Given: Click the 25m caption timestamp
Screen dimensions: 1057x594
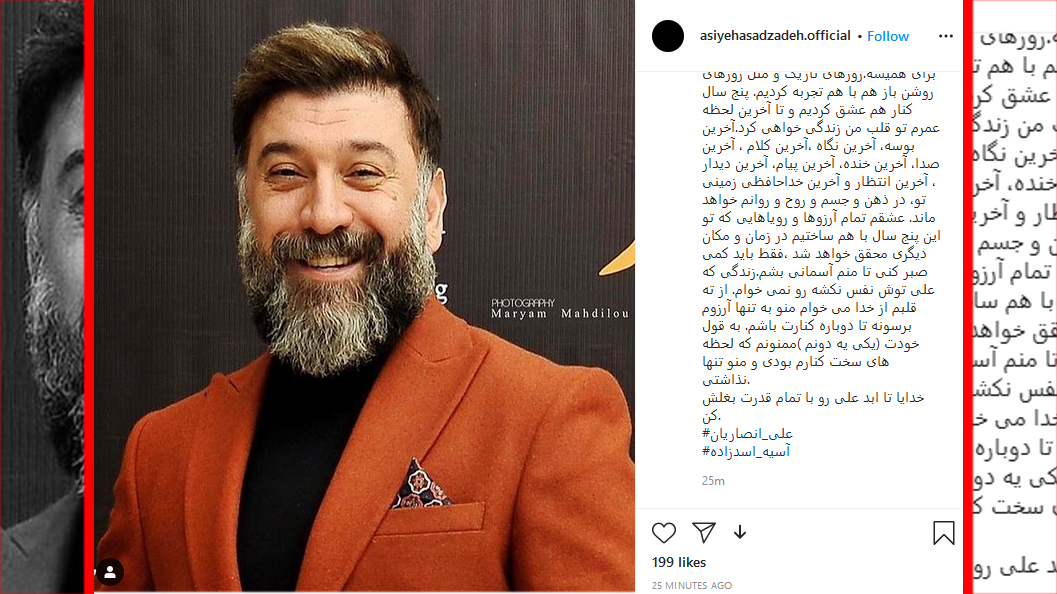Looking at the screenshot, I should click(713, 481).
